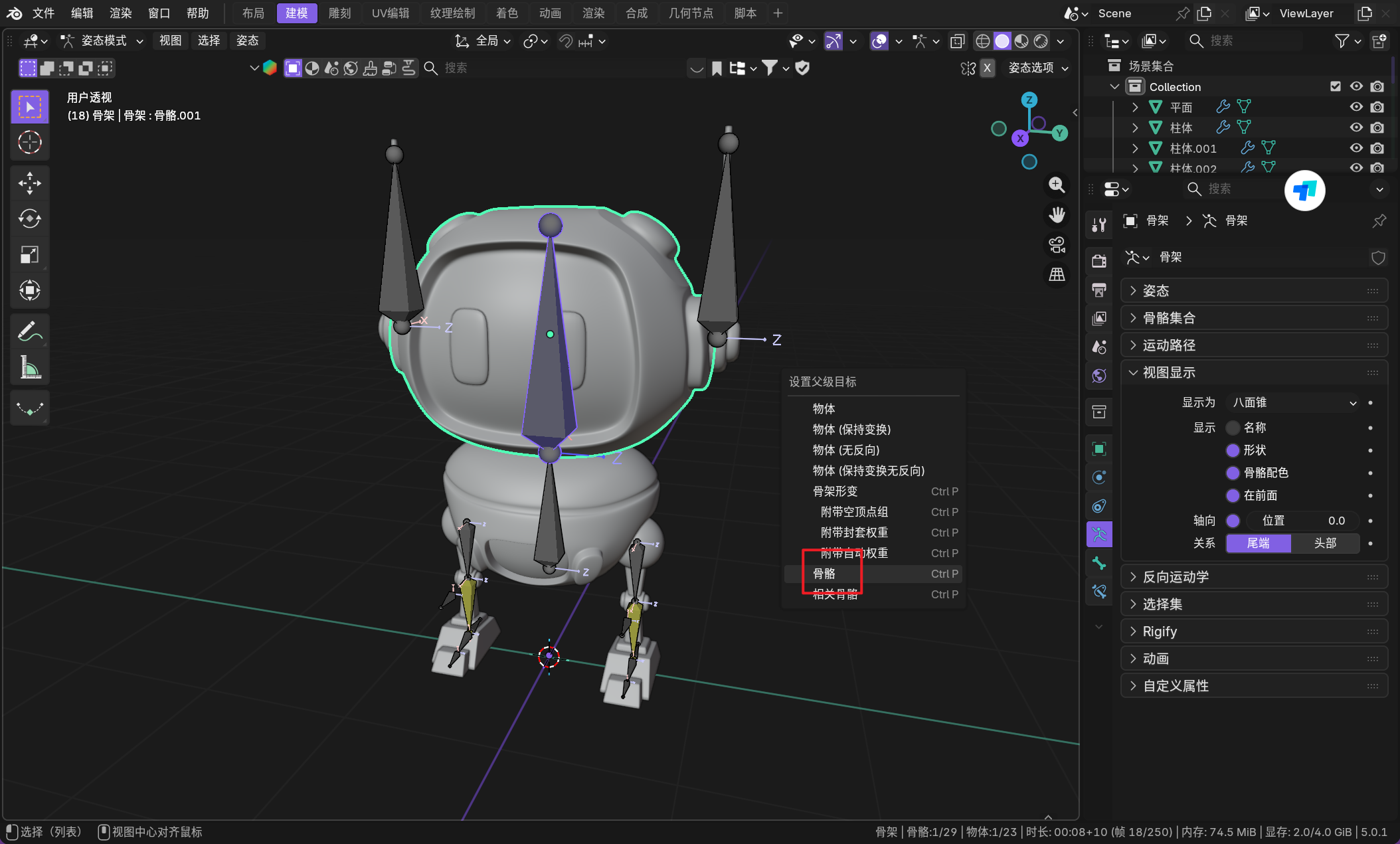
Task: Uncheck the Collection exclude checkbox
Action: (x=1336, y=86)
